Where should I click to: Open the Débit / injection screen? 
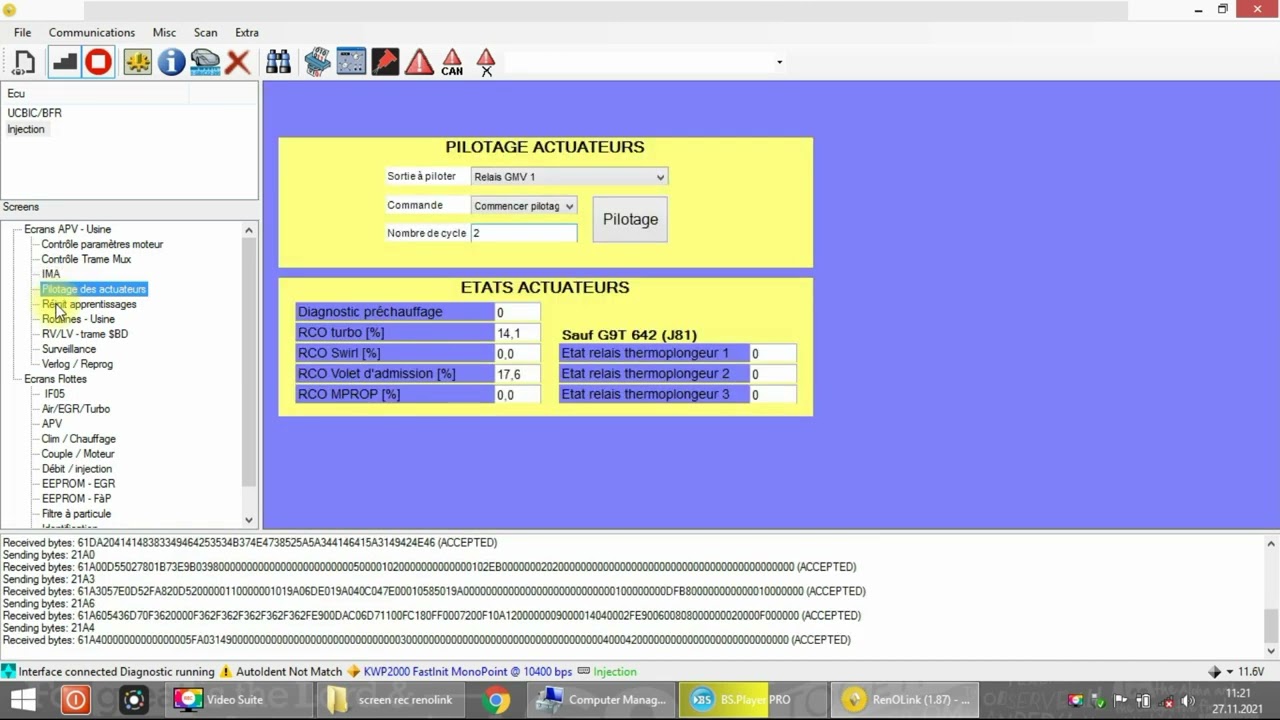click(x=77, y=469)
